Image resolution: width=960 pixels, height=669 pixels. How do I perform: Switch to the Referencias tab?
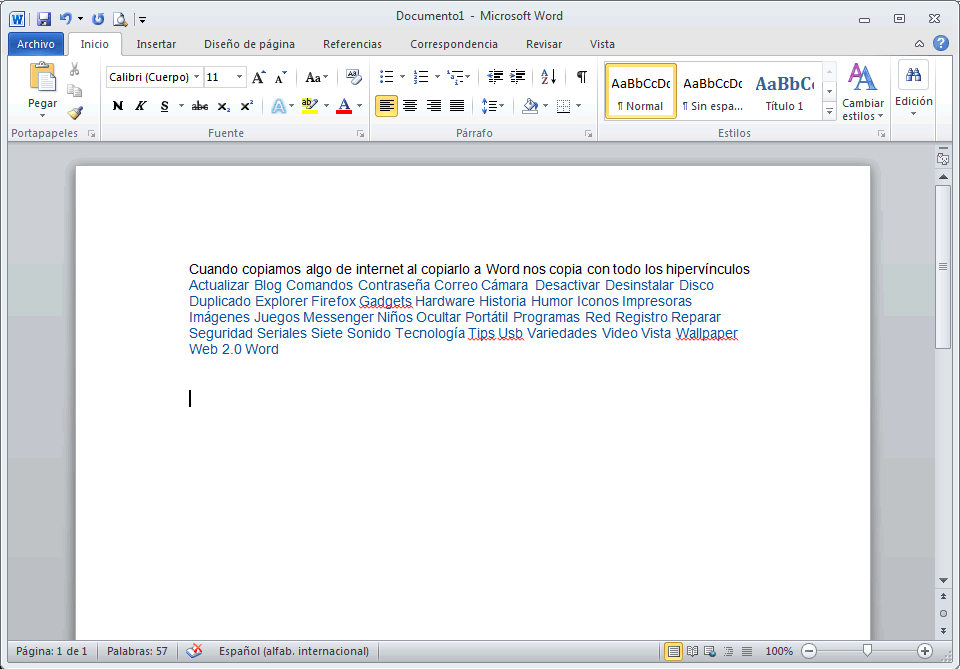click(352, 44)
